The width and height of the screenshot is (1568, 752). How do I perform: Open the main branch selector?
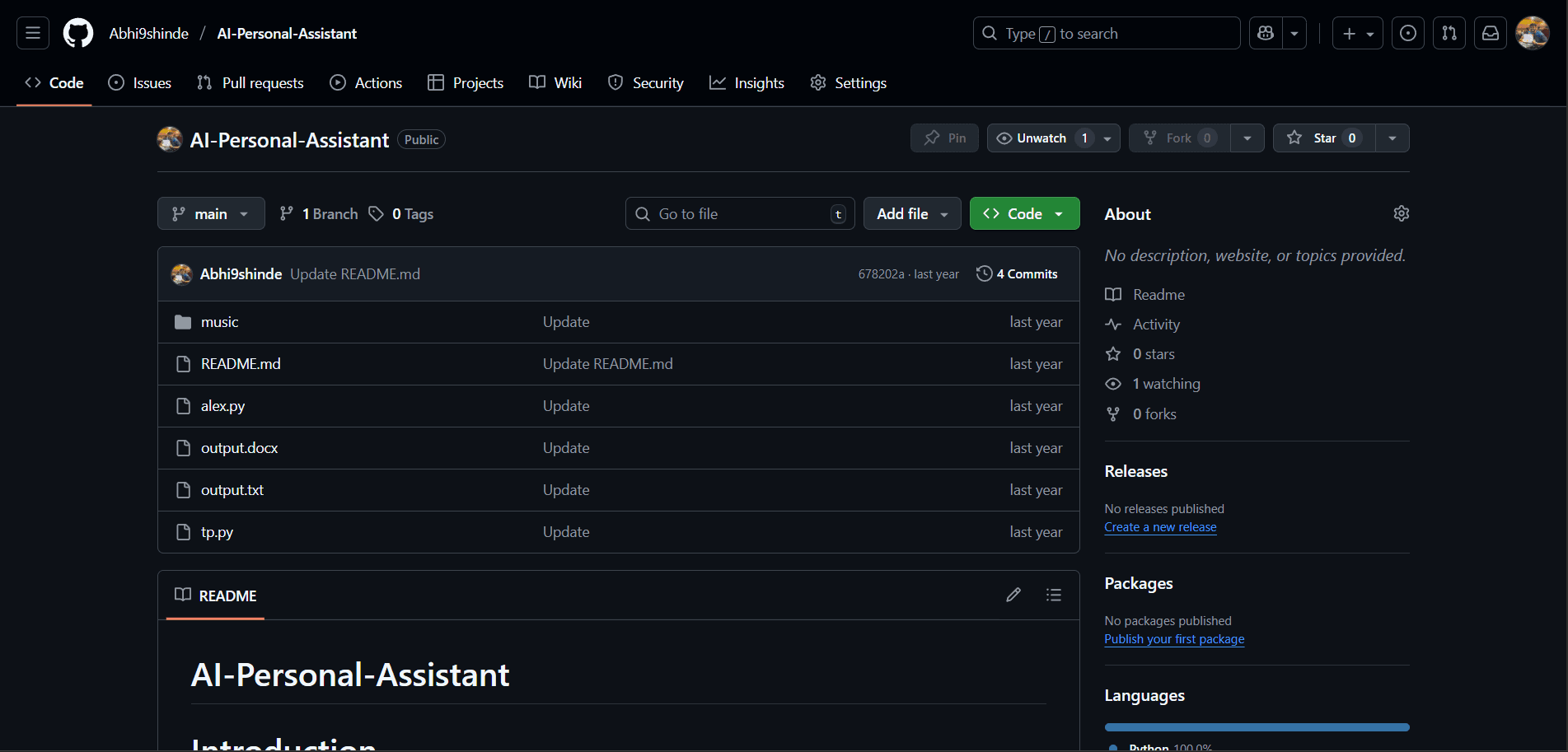211,213
